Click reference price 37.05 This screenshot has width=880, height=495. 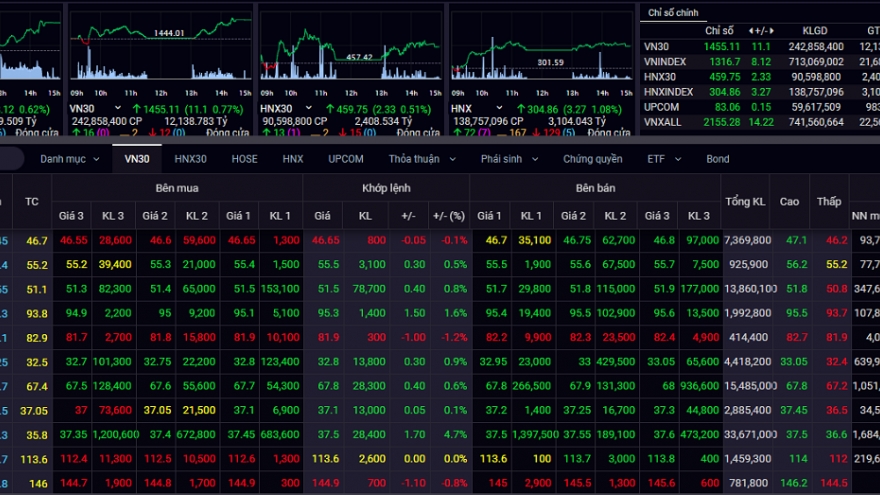tap(34, 411)
